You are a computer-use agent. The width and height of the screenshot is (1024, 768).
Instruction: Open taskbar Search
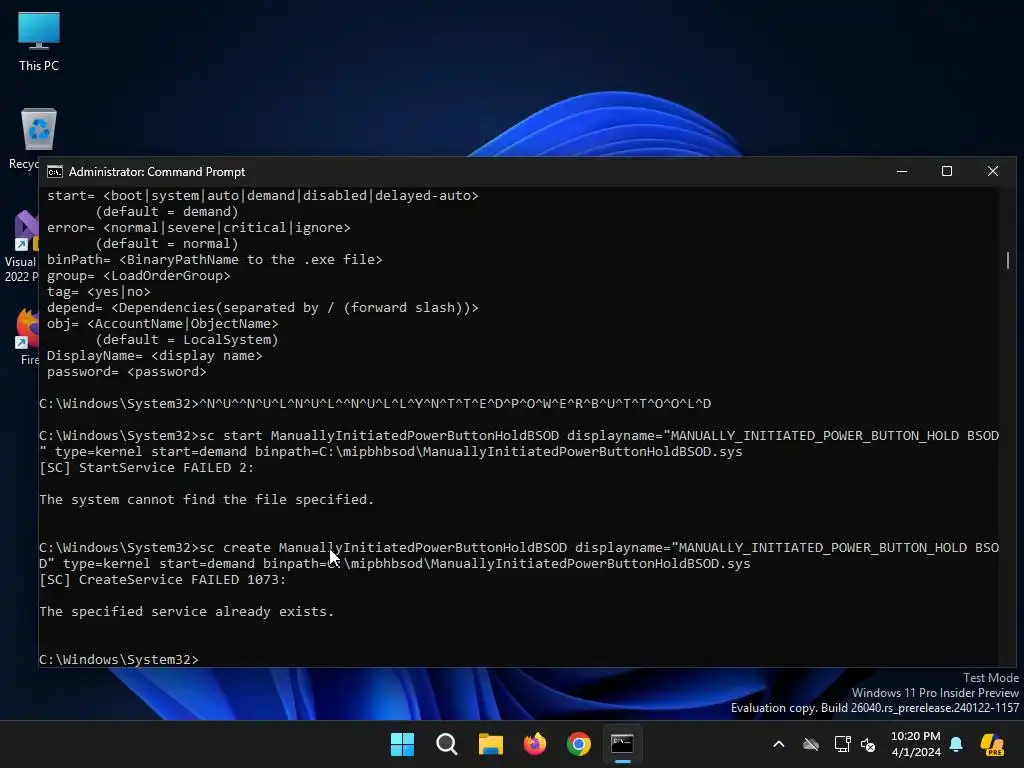tap(447, 744)
